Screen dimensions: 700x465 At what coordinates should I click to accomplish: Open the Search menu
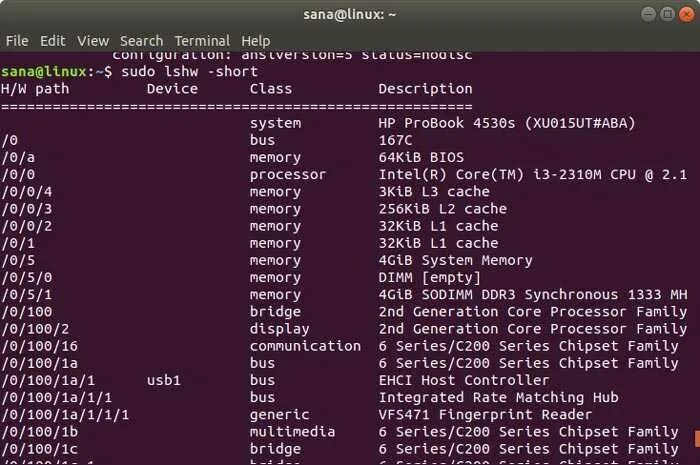pos(141,41)
